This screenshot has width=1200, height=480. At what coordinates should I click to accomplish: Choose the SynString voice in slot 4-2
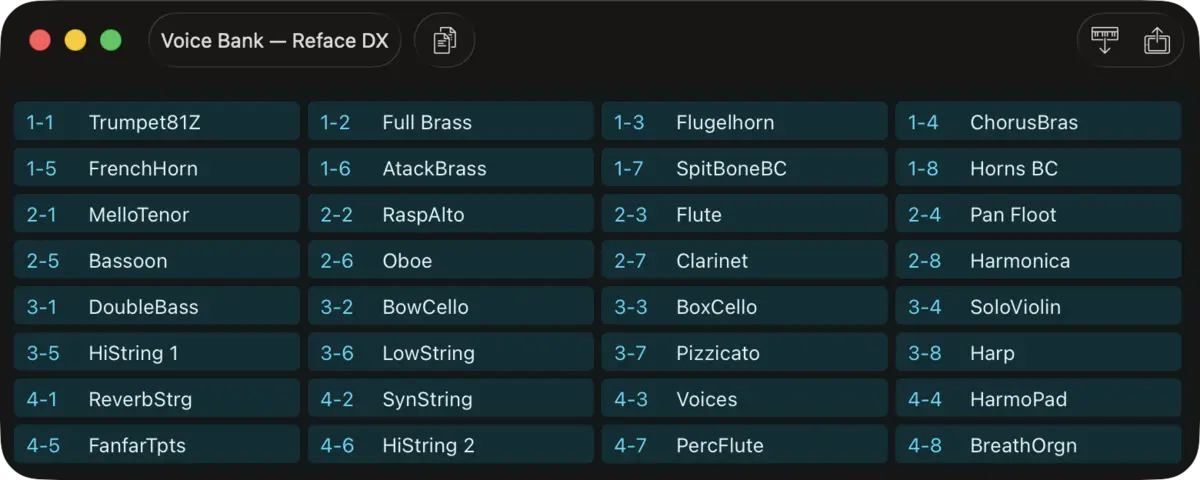(451, 398)
